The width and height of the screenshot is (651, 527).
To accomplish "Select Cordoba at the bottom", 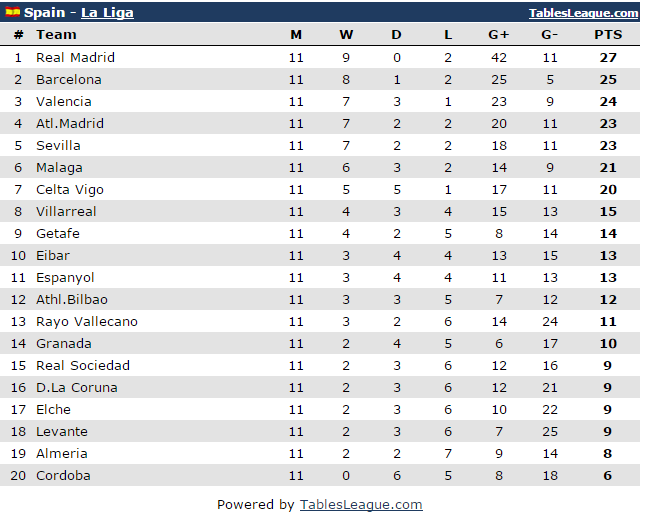I will [63, 476].
